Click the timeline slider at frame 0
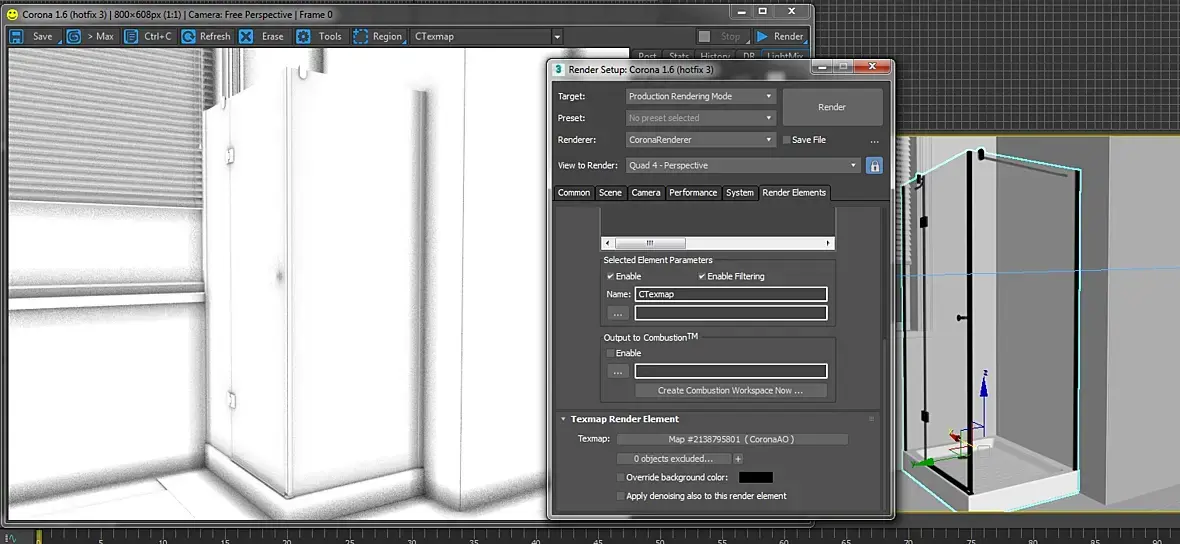Viewport: 1180px width, 544px height. (x=39, y=536)
